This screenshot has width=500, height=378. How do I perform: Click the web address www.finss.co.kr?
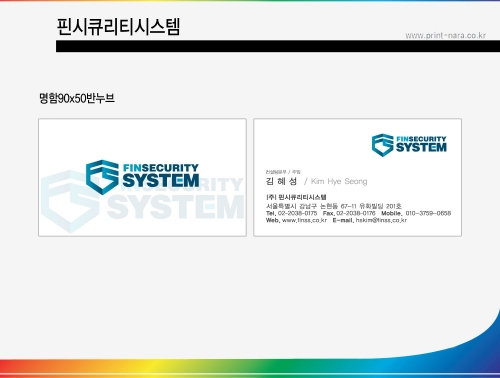304,220
